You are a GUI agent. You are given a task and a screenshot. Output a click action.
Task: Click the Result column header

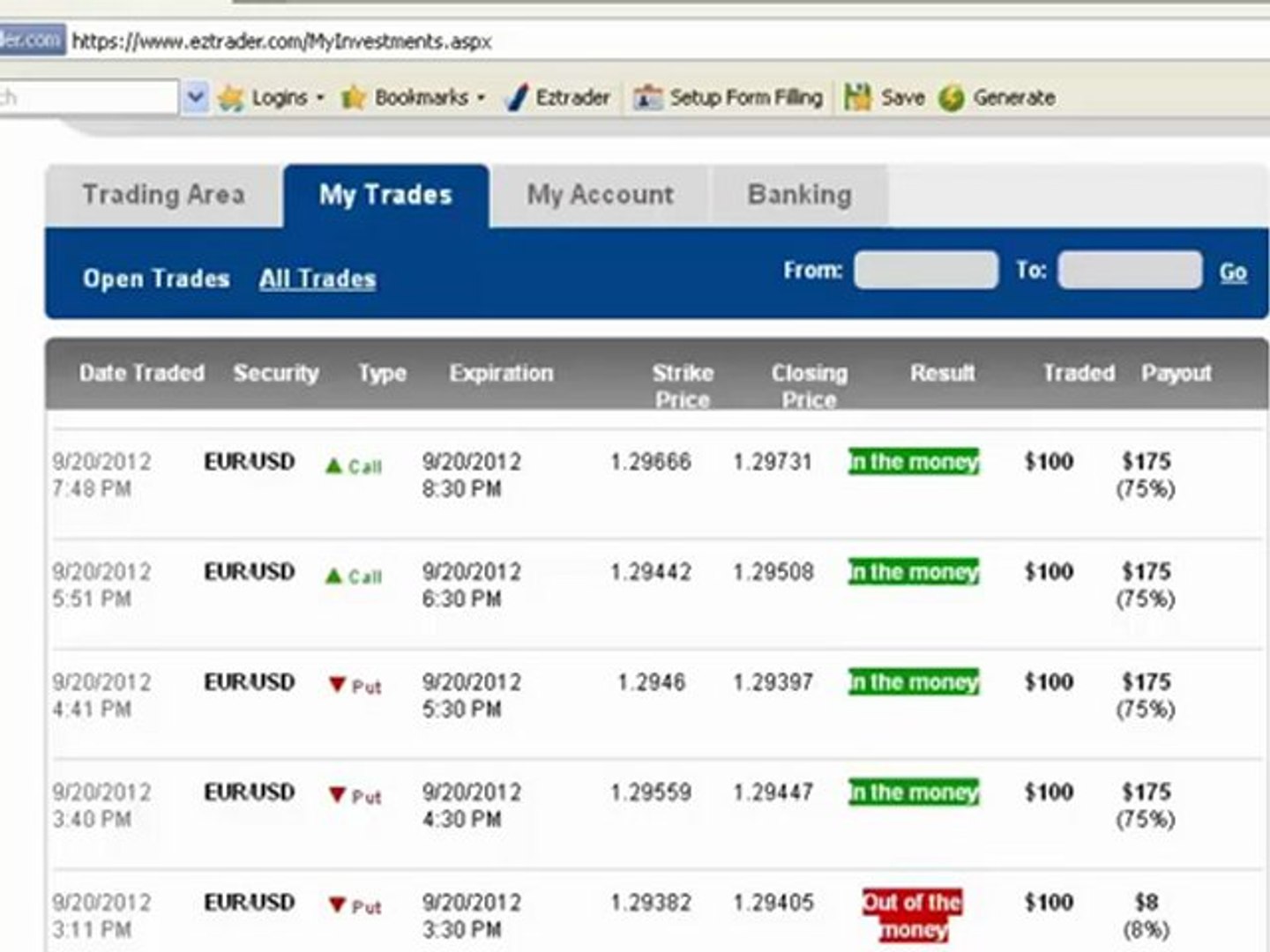(x=943, y=373)
